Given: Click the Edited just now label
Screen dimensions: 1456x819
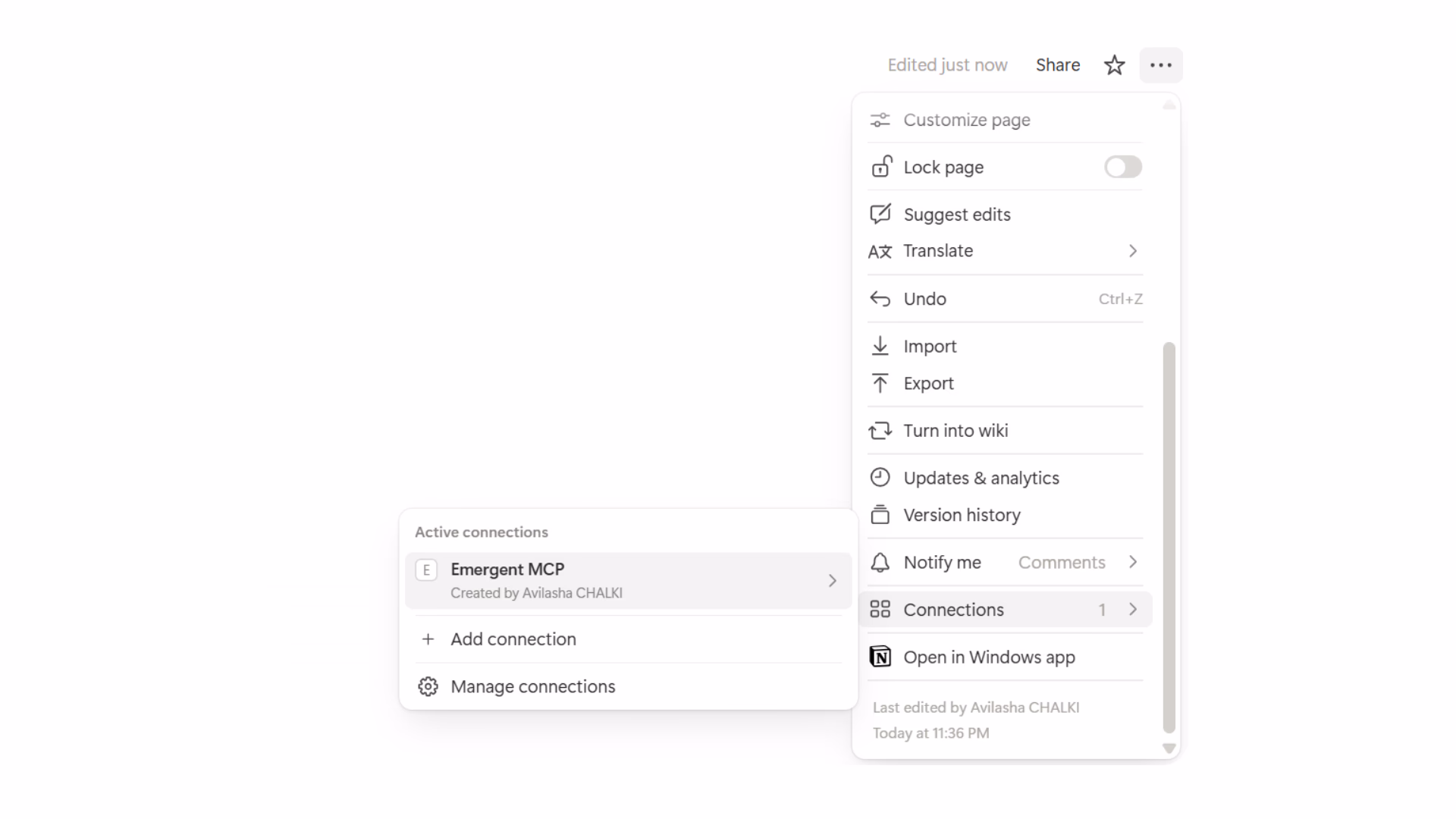Looking at the screenshot, I should point(947,65).
